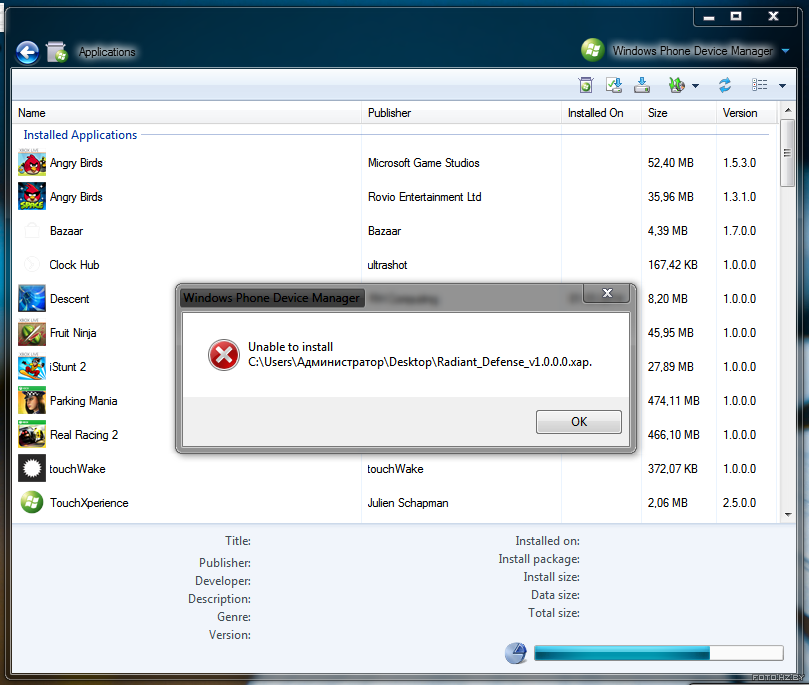Viewport: 809px width, 685px height.
Task: Click the scrollbar down arrow
Action: point(787,514)
